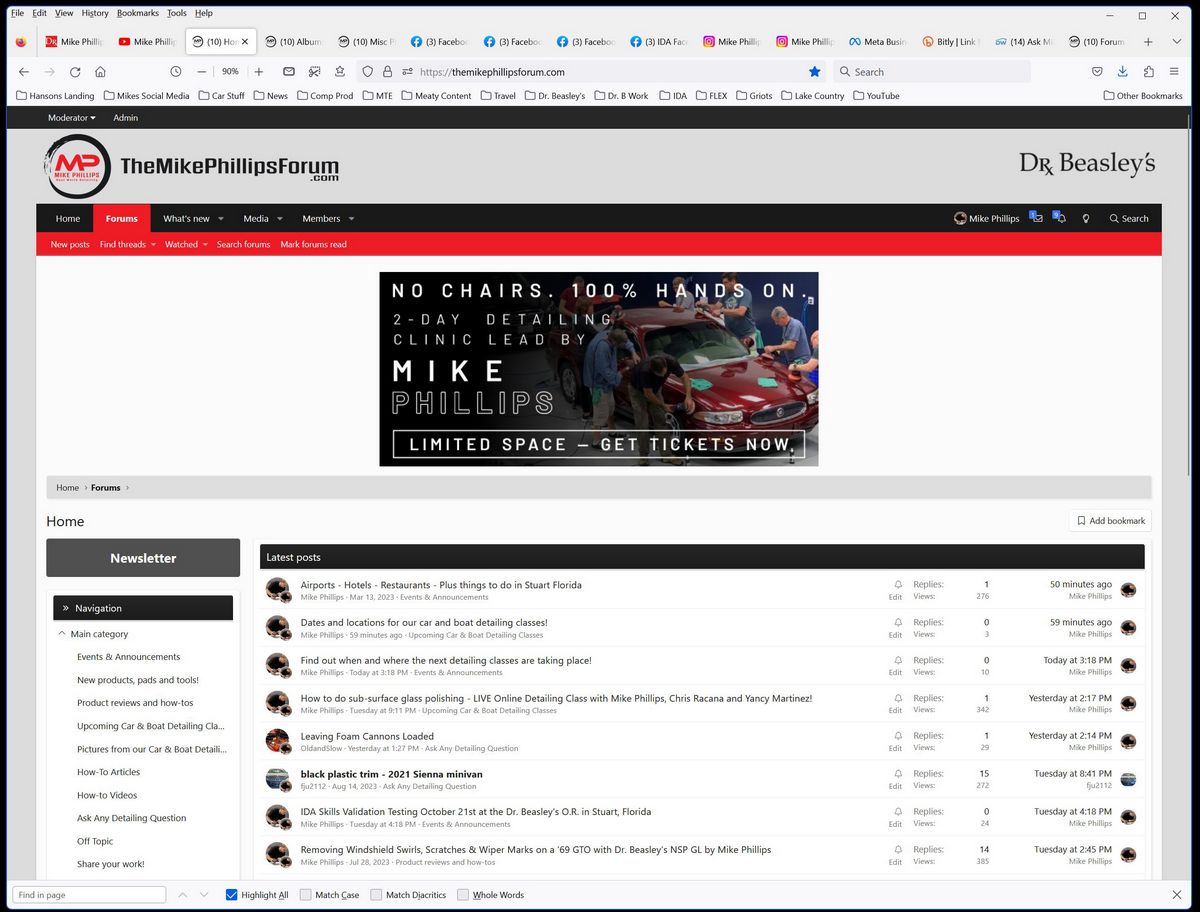
Task: Expand the What's new dropdown arrow
Action: (221, 219)
